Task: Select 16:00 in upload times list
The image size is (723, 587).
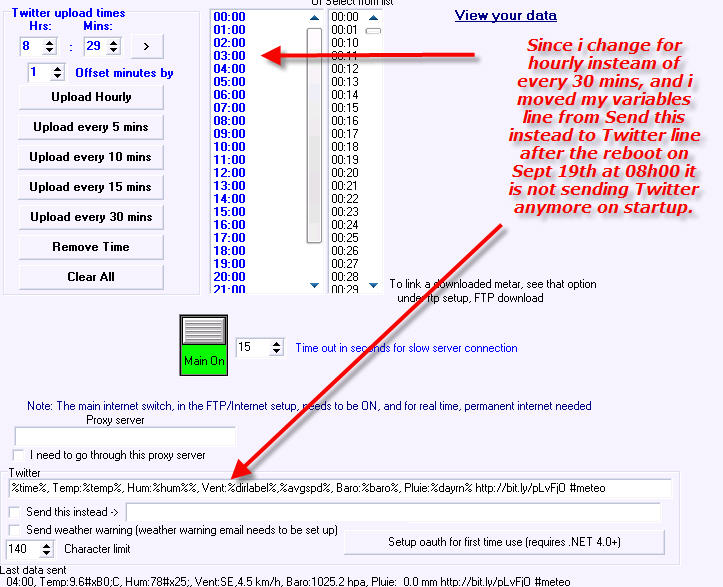Action: 229,225
